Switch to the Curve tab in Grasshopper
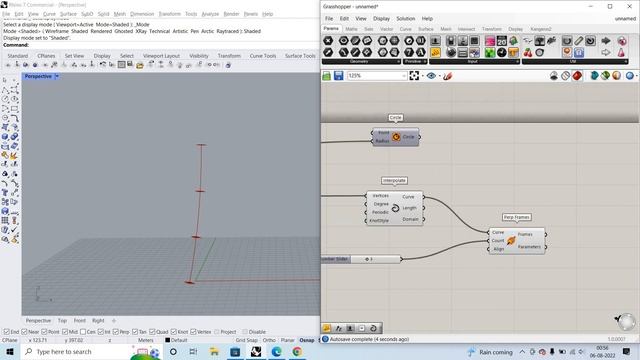 (x=405, y=29)
